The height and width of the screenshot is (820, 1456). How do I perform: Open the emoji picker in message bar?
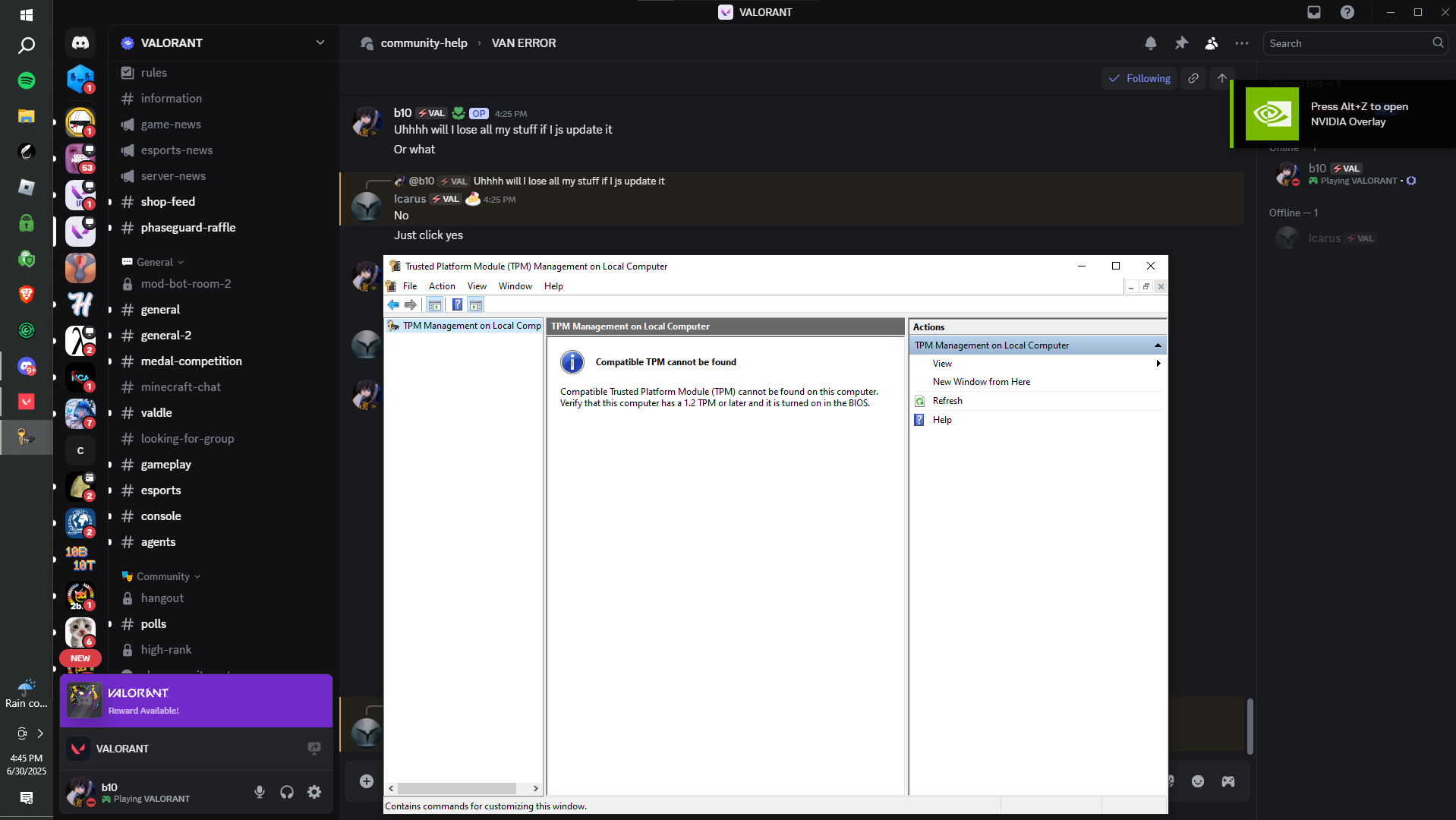pyautogui.click(x=1198, y=781)
